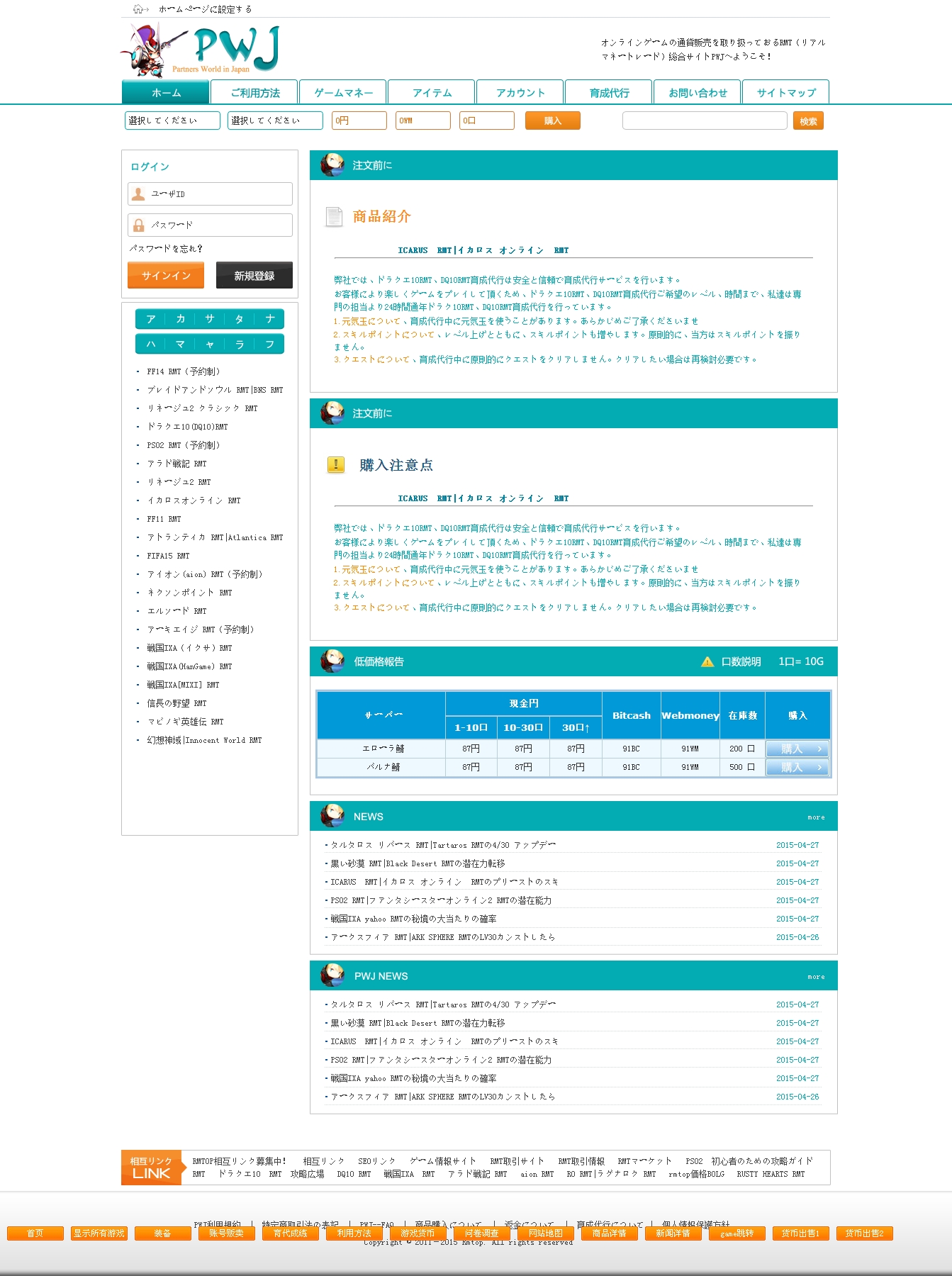
Task: Click the 首页 footer button
Action: click(35, 1233)
